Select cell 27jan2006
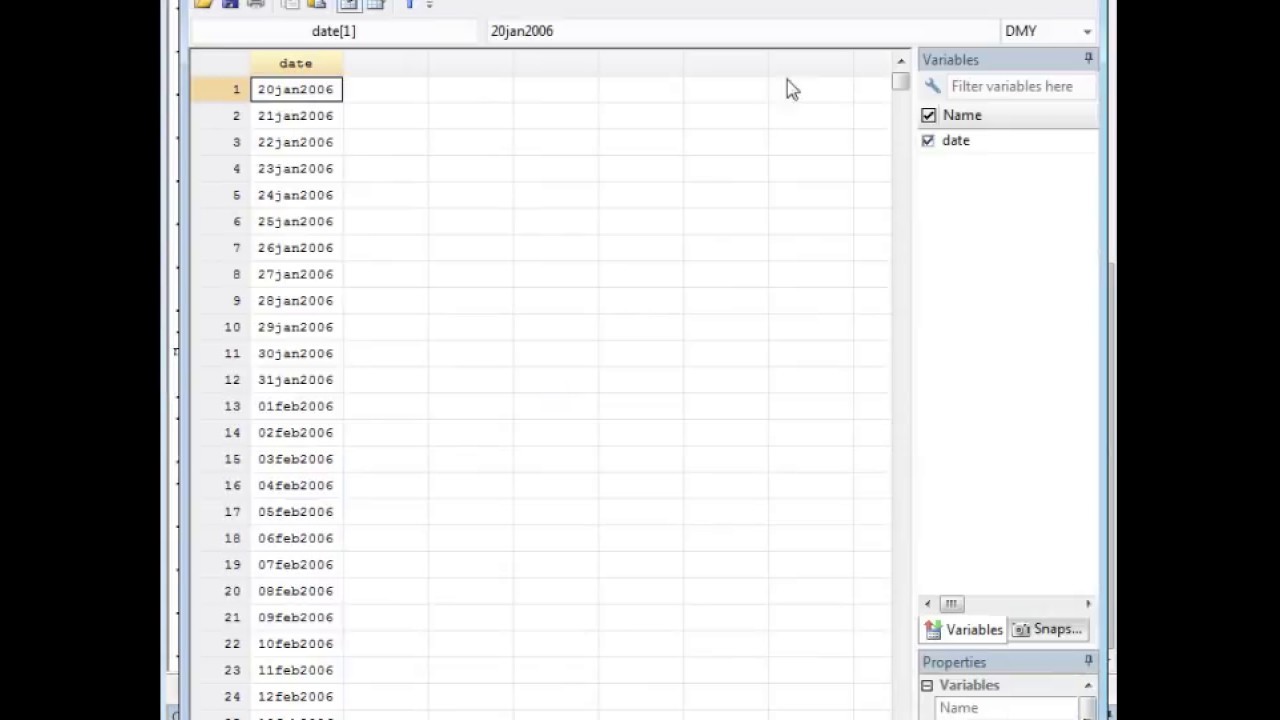 [296, 274]
